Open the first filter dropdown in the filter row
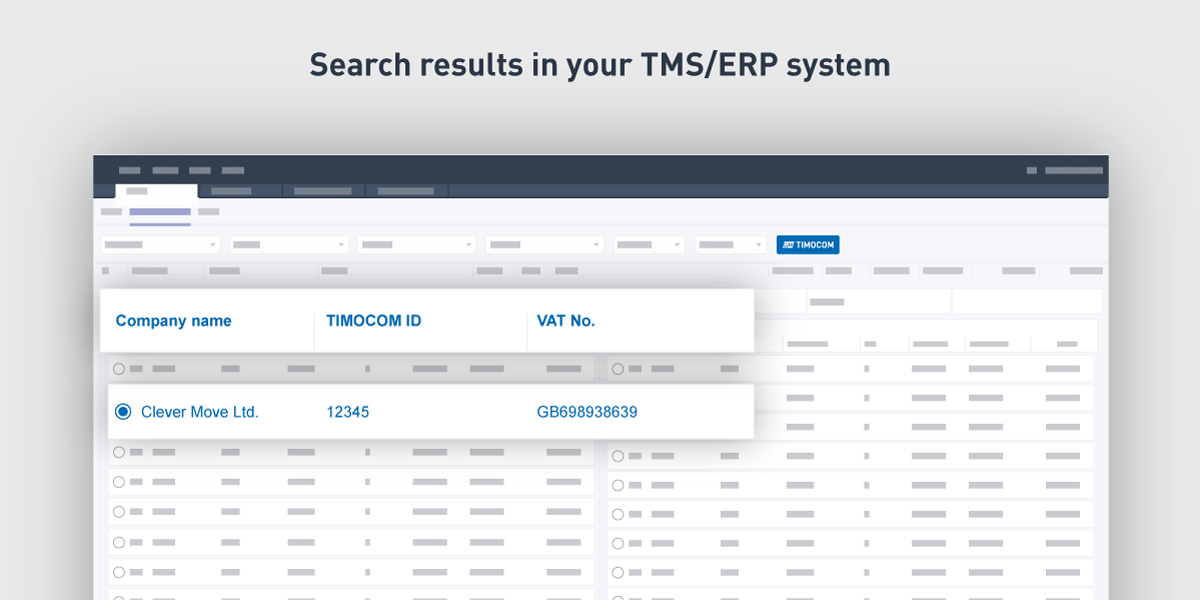The height and width of the screenshot is (600, 1200). click(160, 245)
